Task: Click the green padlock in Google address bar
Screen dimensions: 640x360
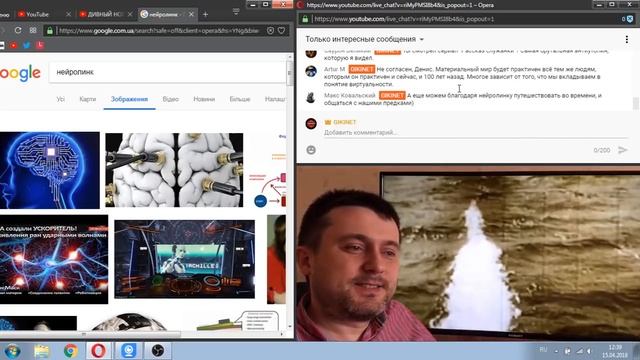Action: click(x=49, y=31)
